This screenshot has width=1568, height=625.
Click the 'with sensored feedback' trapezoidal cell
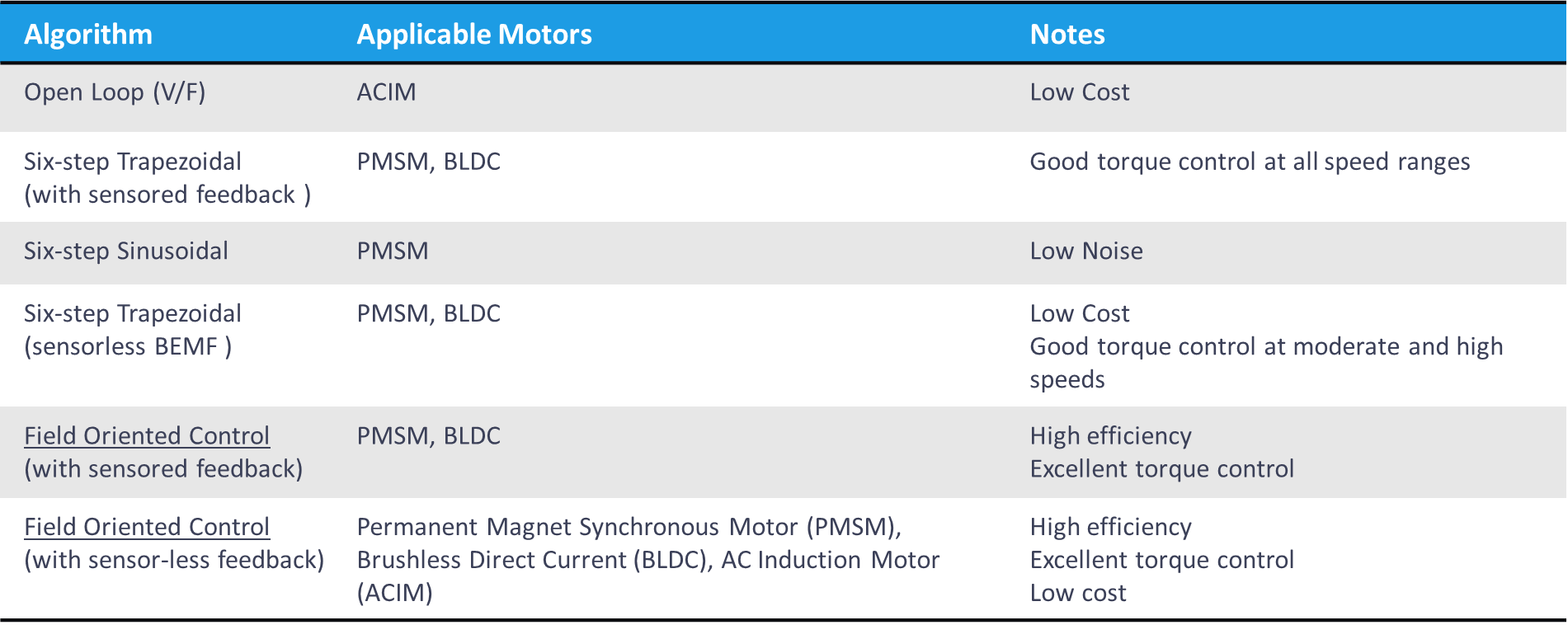pyautogui.click(x=167, y=178)
